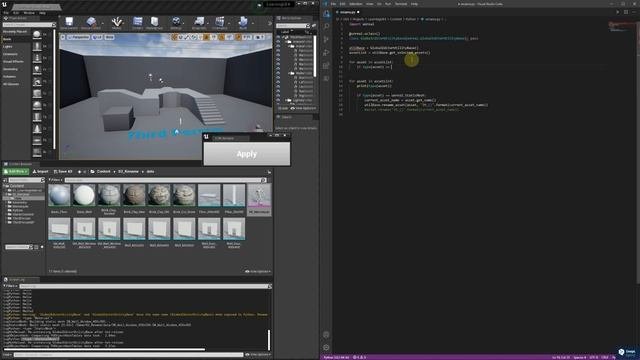Viewport: 640px width, 360px height.
Task: Expand the Unreal toolbar overflow arrow
Action: tap(270, 24)
